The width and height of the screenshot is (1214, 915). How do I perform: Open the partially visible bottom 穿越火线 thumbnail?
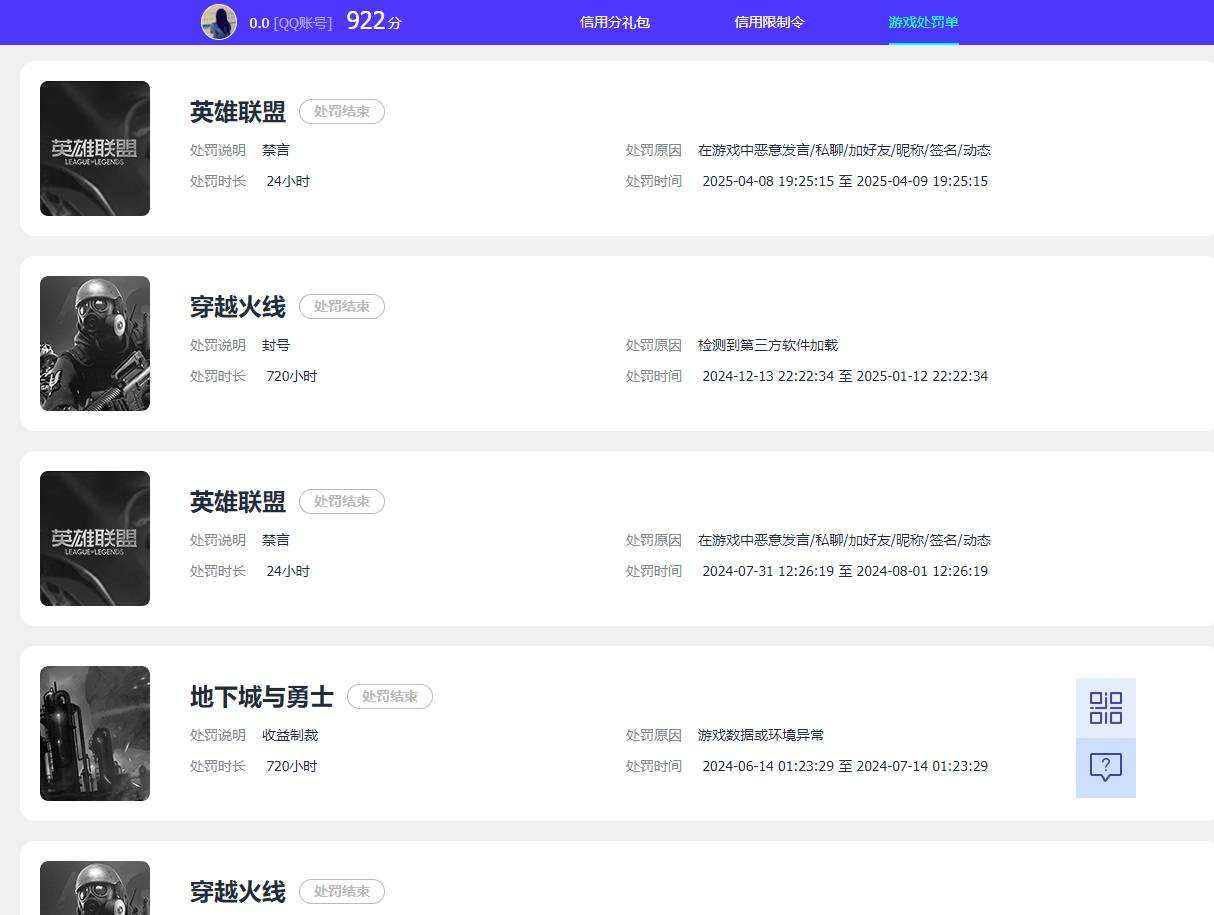(x=95, y=888)
